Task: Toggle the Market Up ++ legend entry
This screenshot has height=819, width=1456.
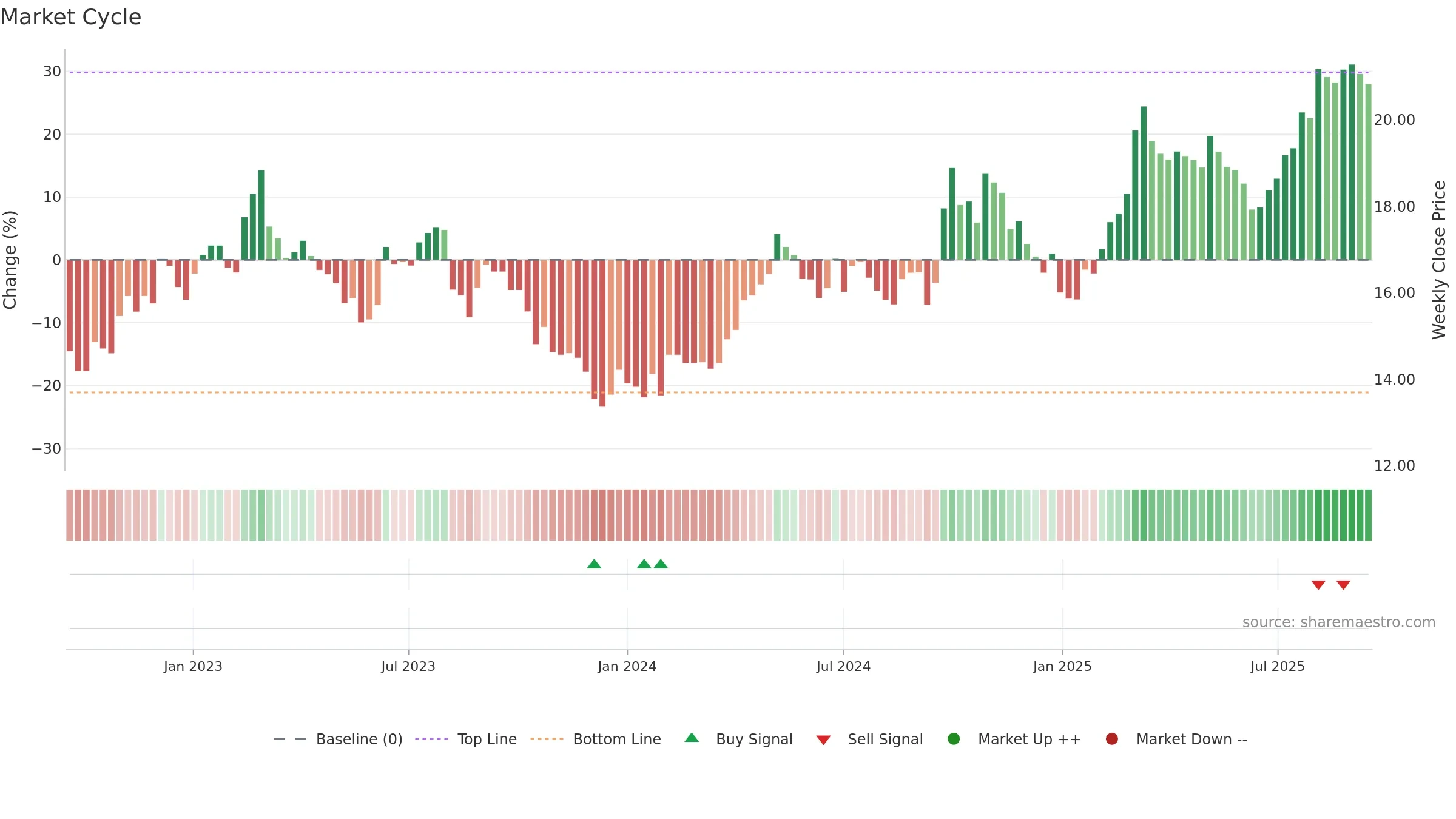Action: (x=1014, y=739)
